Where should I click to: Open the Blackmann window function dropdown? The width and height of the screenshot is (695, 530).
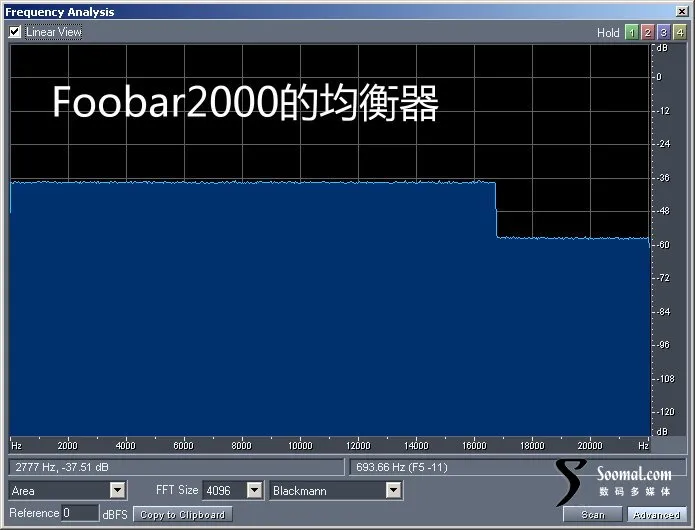393,491
